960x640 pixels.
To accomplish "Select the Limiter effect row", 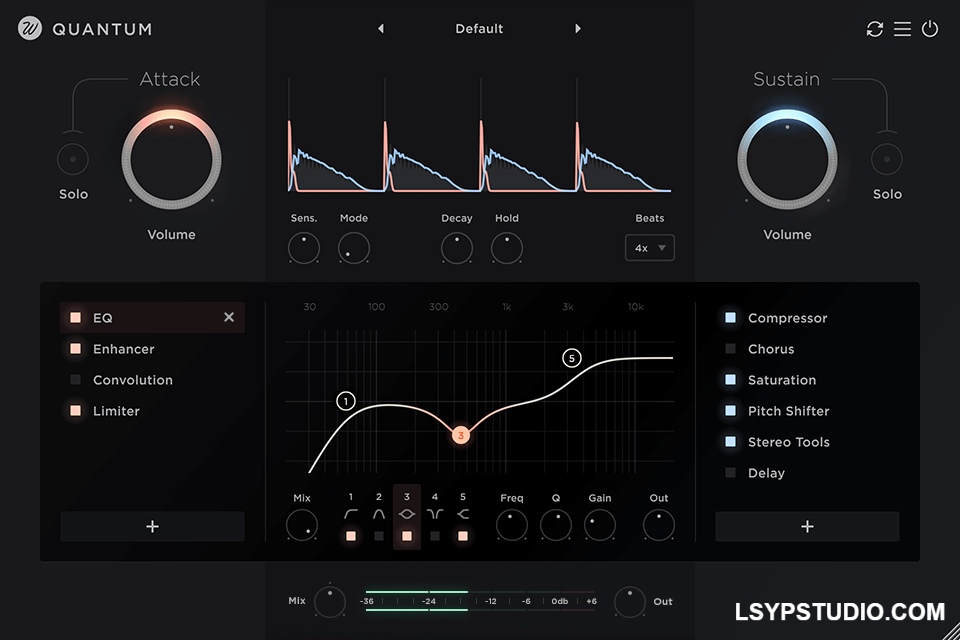I will pyautogui.click(x=152, y=410).
